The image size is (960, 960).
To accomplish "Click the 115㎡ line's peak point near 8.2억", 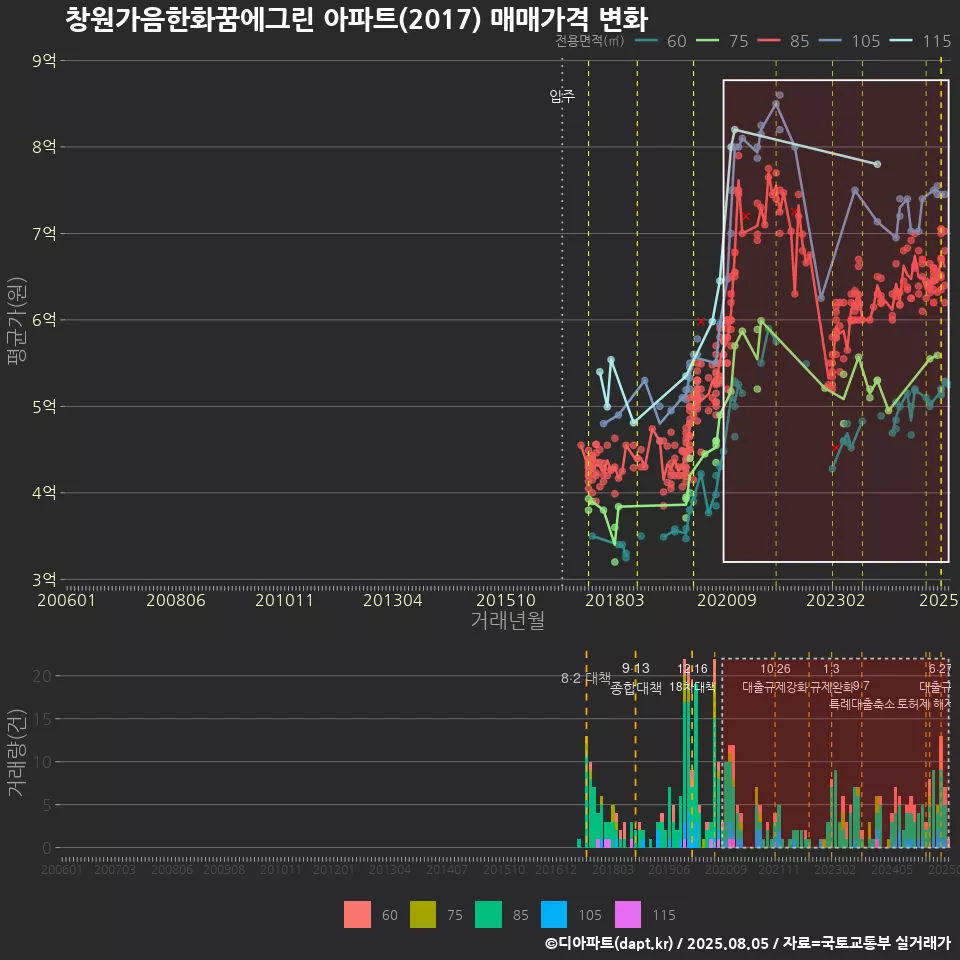I will click(735, 129).
